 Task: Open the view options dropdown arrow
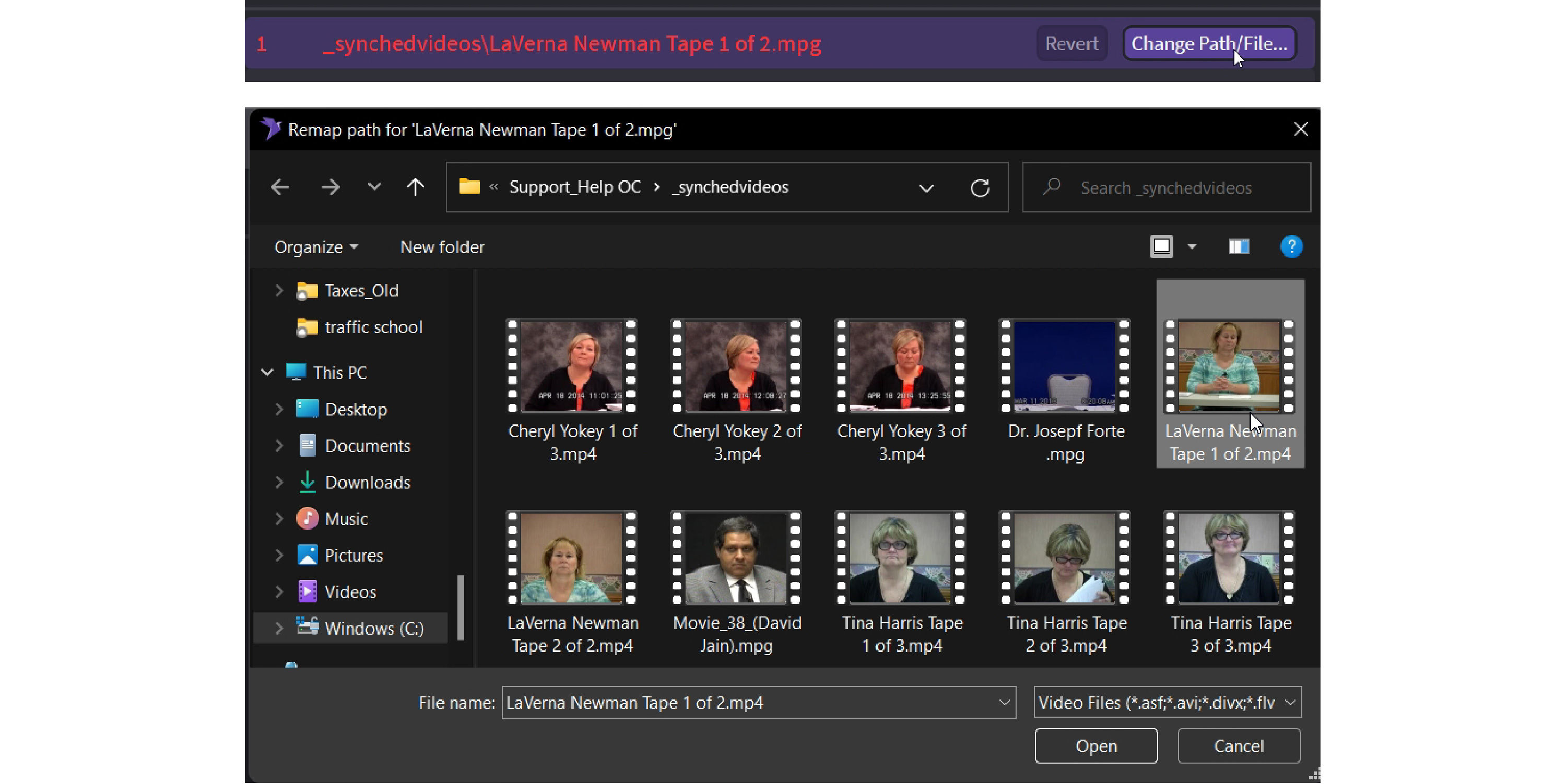coord(1192,247)
